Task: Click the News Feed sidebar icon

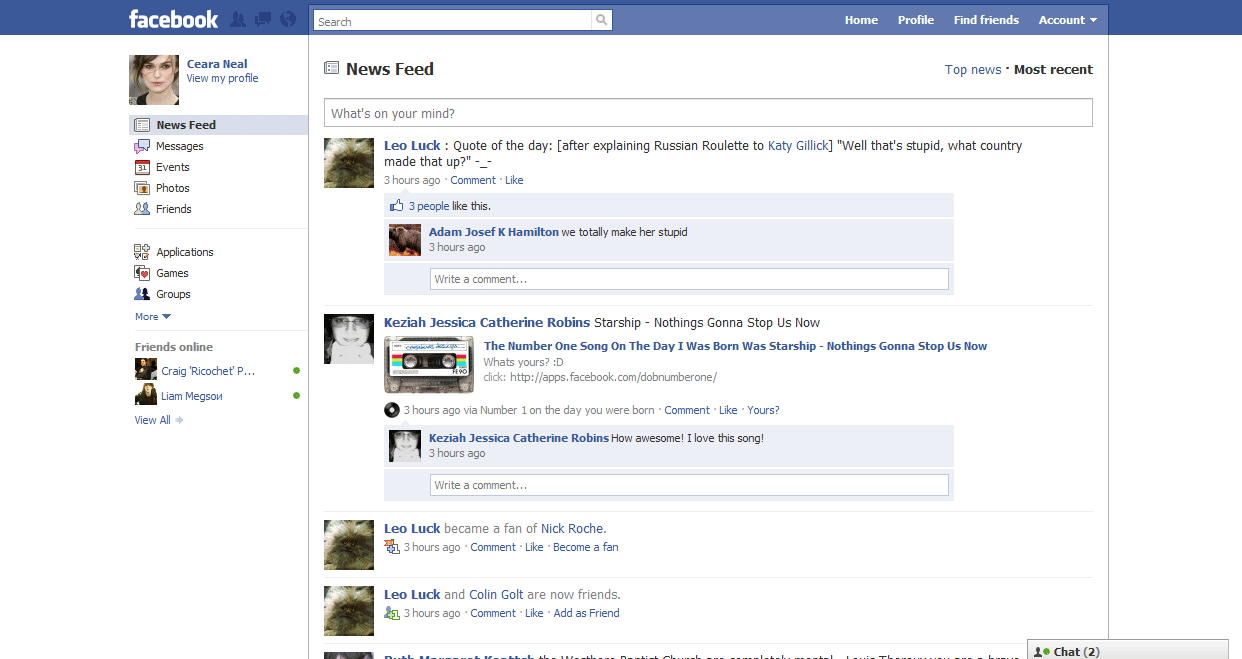Action: click(x=142, y=125)
